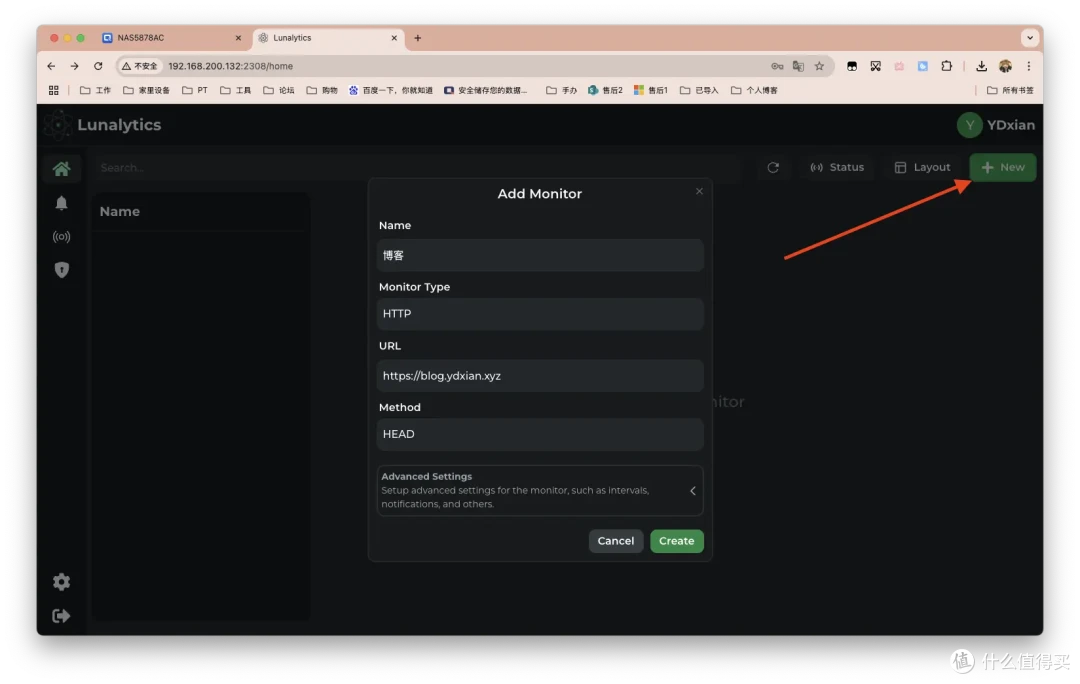Open the 售后2 bookmark
Viewport: 1080px width, 684px height.
(x=605, y=90)
